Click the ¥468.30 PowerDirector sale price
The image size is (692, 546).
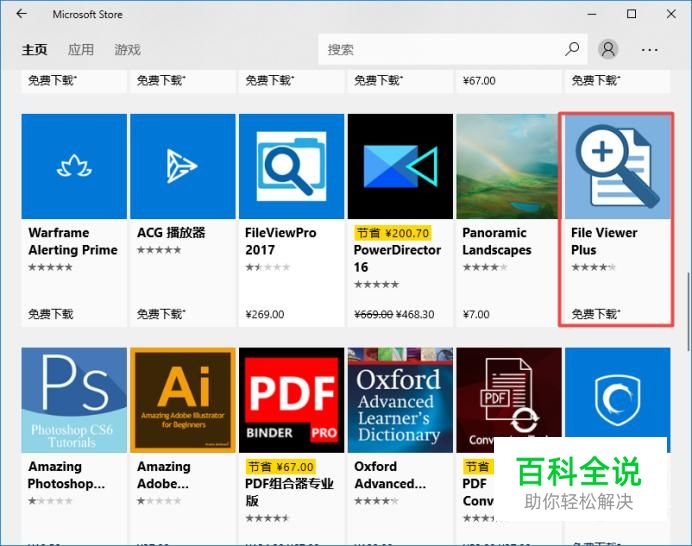click(x=415, y=314)
